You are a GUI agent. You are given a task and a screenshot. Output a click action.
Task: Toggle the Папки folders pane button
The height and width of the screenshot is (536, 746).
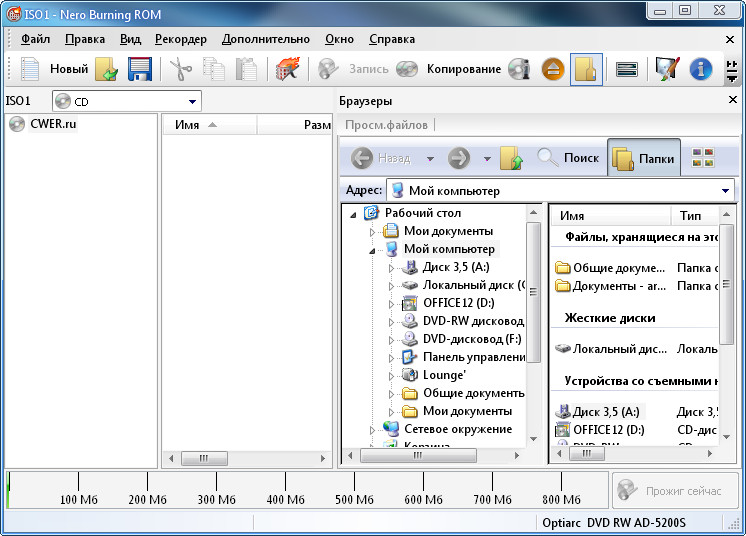click(x=644, y=158)
